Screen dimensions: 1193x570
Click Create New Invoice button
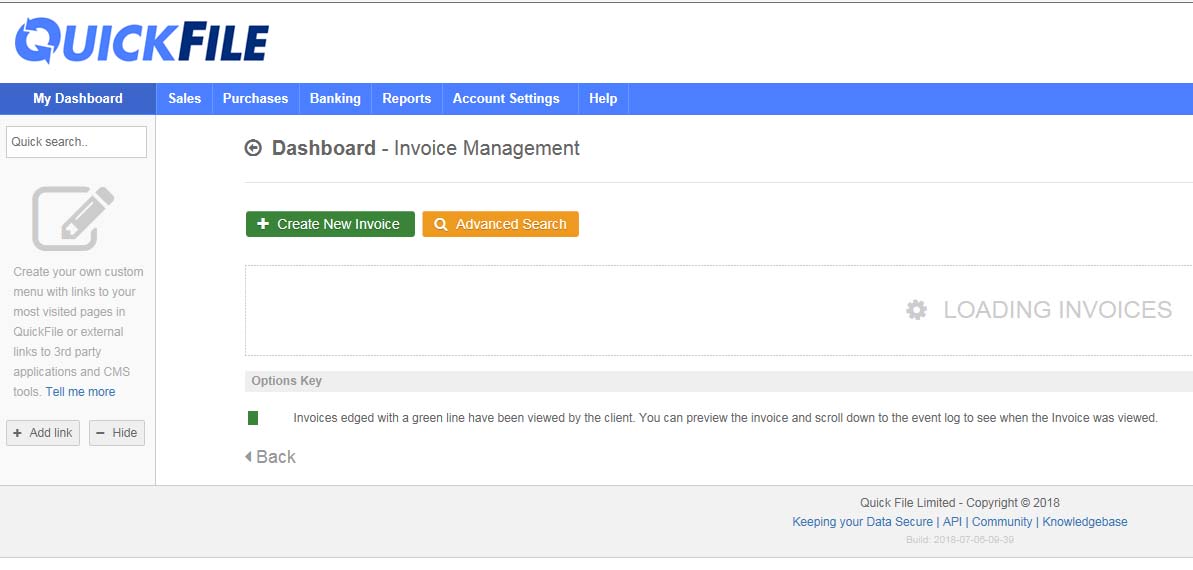coord(330,224)
